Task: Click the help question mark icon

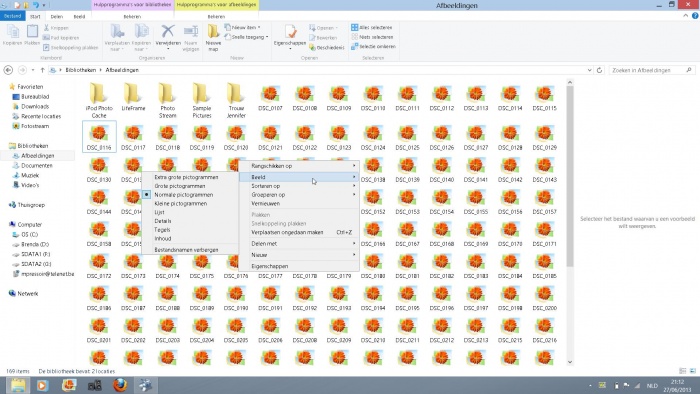Action: (x=695, y=16)
